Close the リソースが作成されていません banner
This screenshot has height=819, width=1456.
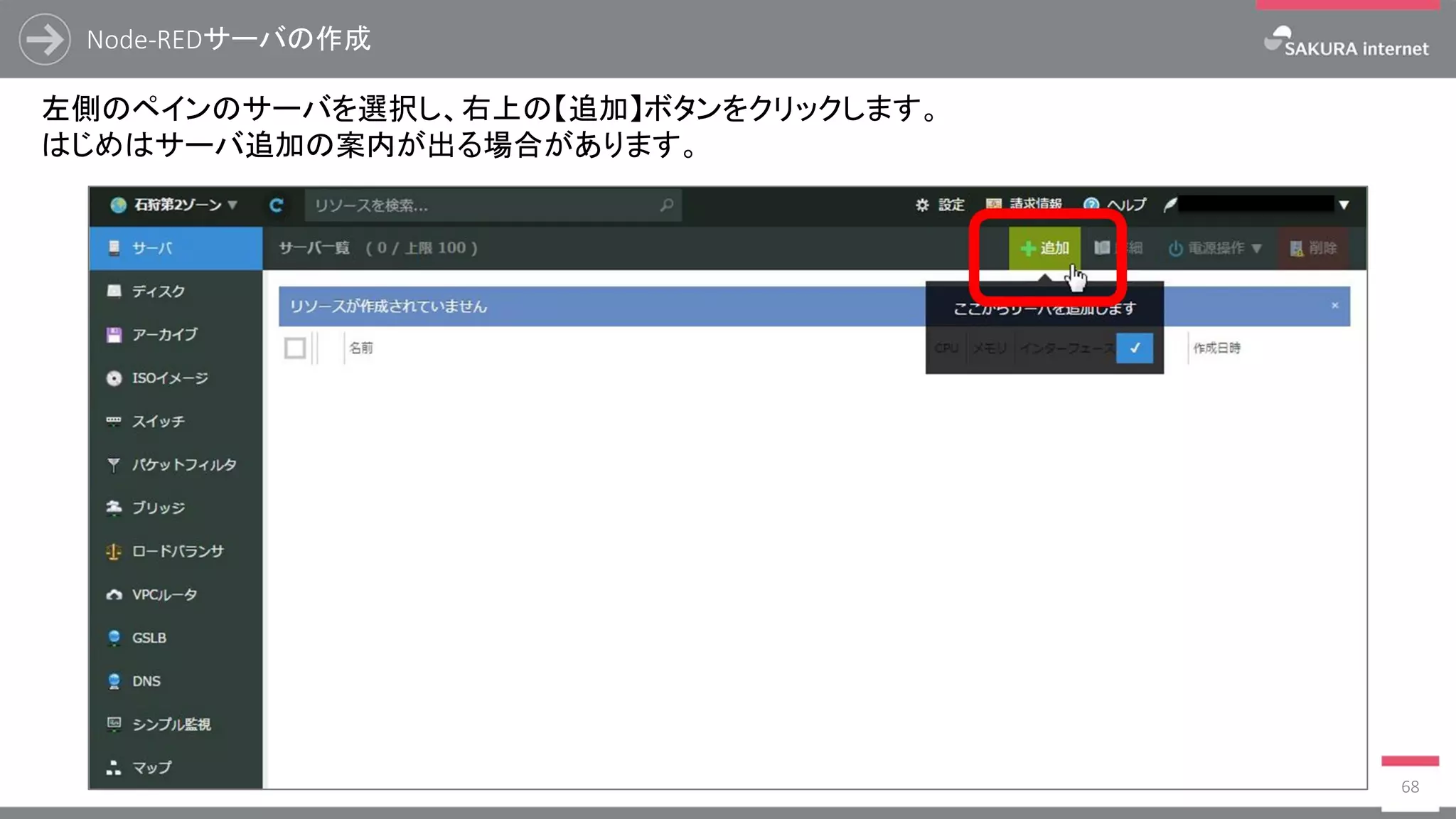coord(1334,306)
